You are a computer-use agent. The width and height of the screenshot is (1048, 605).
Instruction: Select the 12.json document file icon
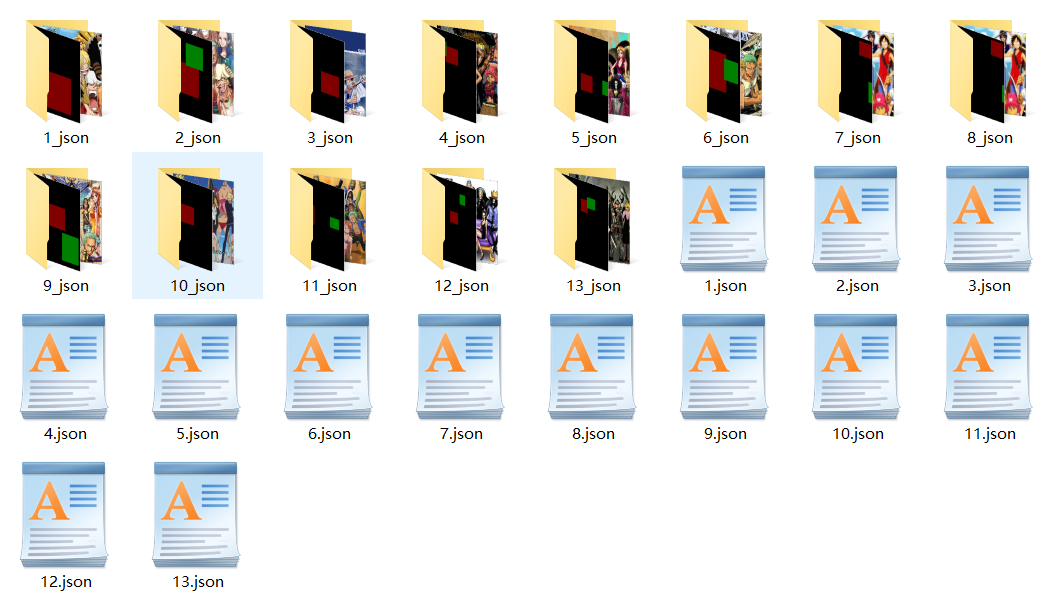(64, 515)
